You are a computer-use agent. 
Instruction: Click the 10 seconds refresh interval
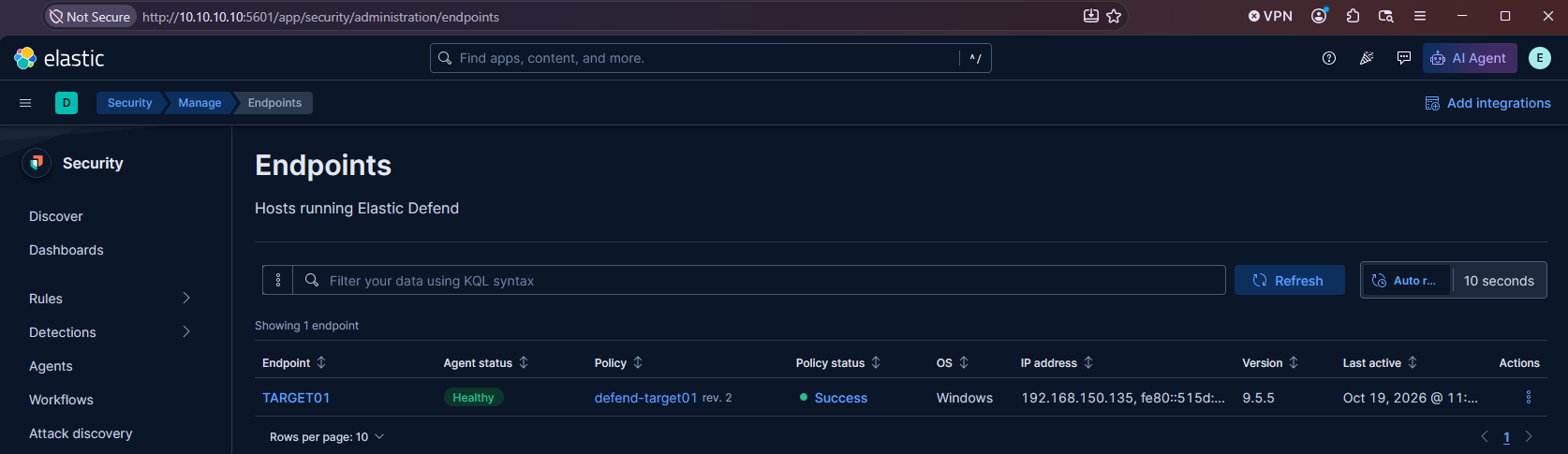(x=1499, y=280)
